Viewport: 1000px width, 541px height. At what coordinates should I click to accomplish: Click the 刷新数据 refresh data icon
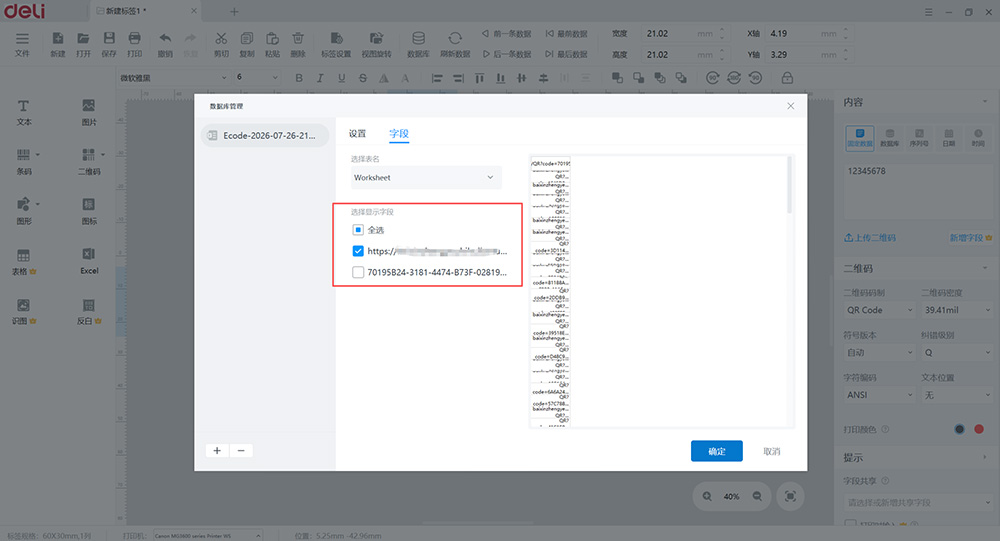[x=455, y=45]
